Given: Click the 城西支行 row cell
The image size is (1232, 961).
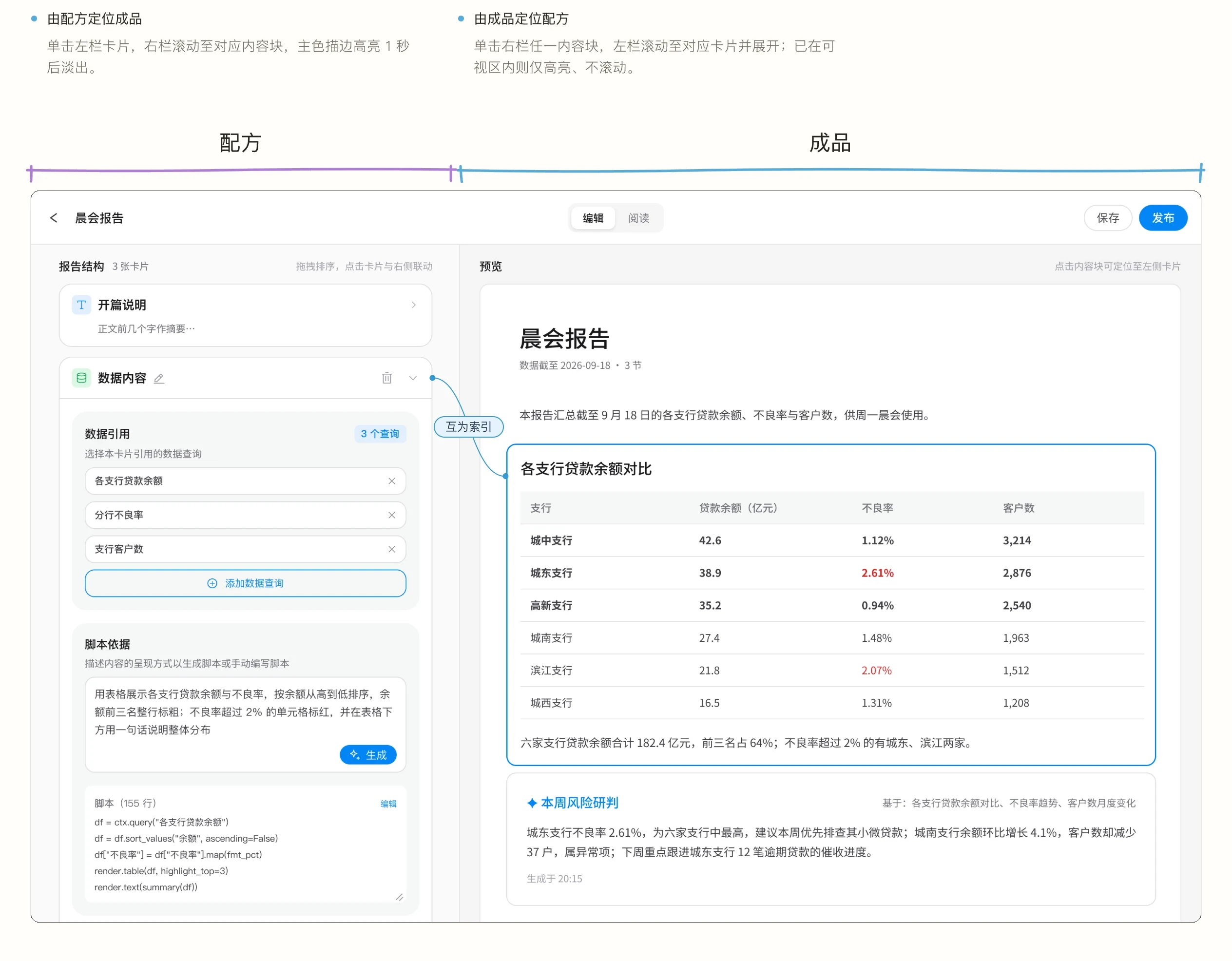Looking at the screenshot, I should coord(551,703).
